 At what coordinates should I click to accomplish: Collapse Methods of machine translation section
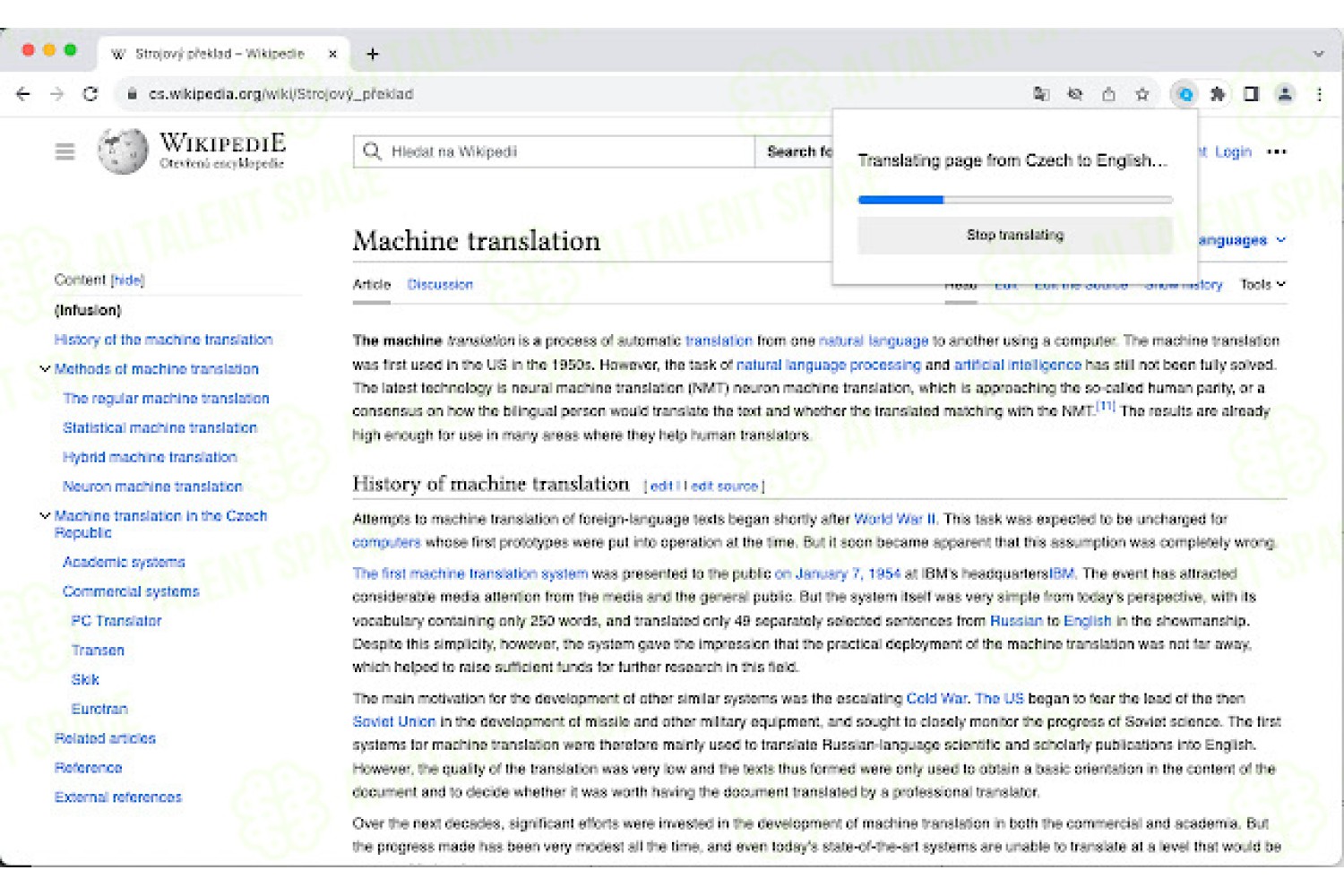click(x=44, y=368)
